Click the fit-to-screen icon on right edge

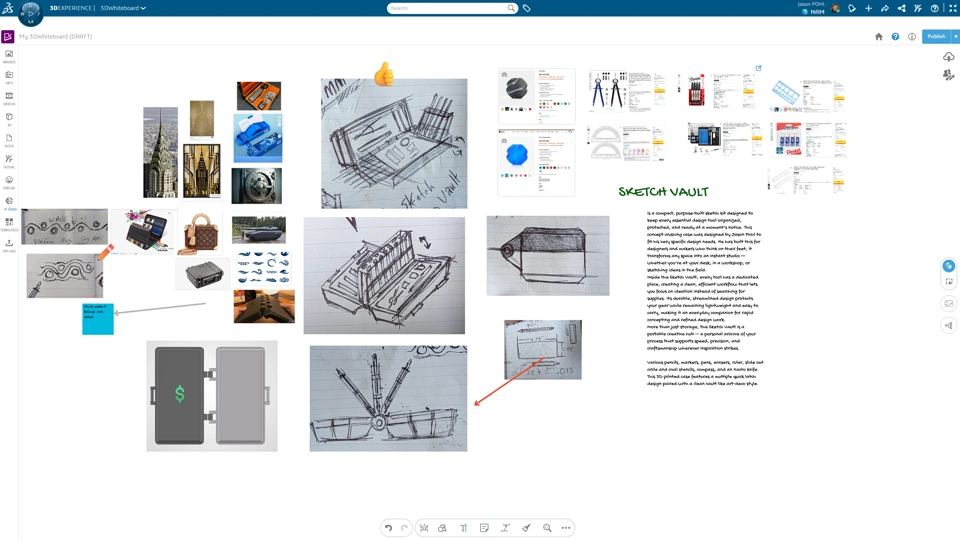pos(948,282)
